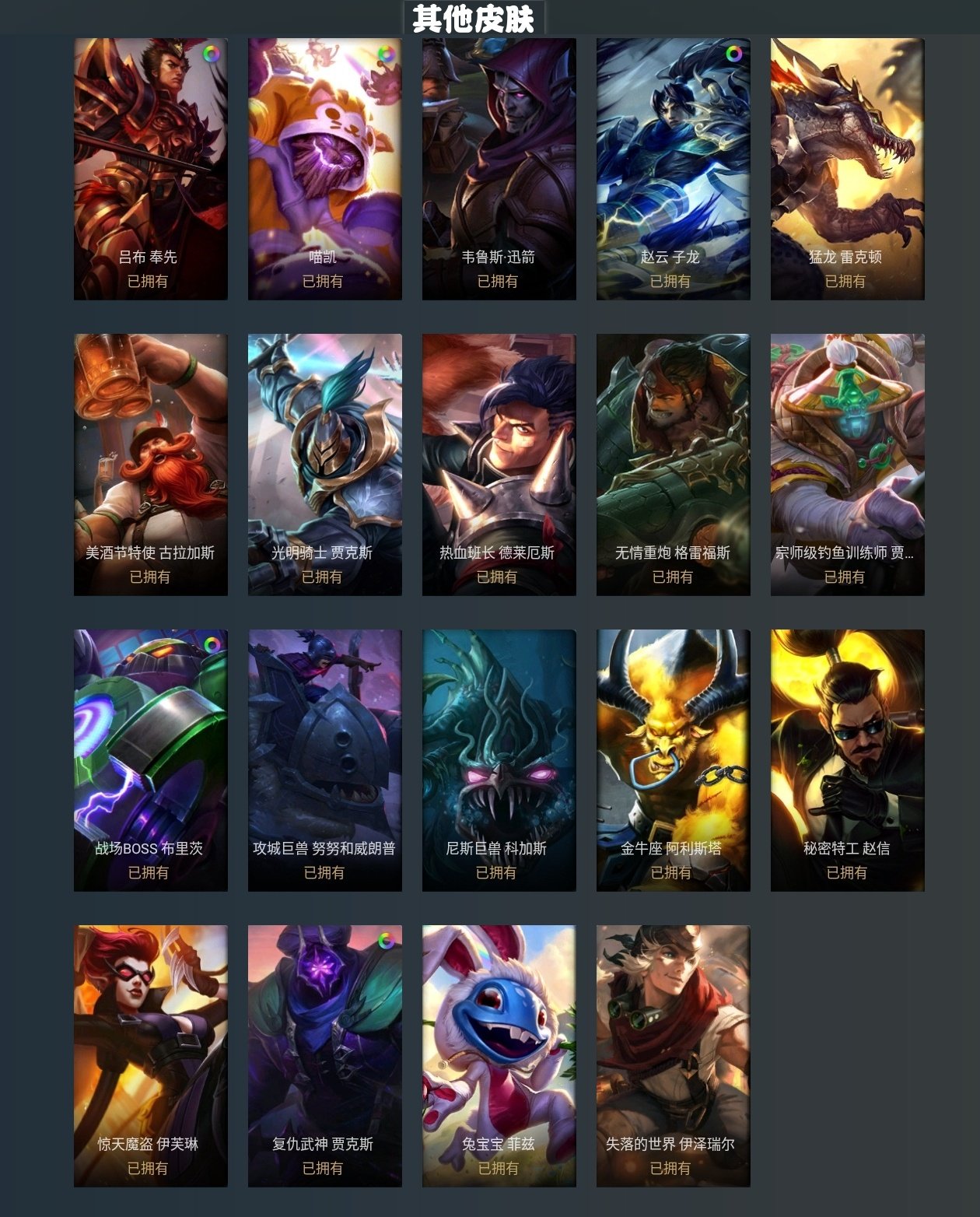Select the 韦鲁斯·迅箭 skin card

499,169
